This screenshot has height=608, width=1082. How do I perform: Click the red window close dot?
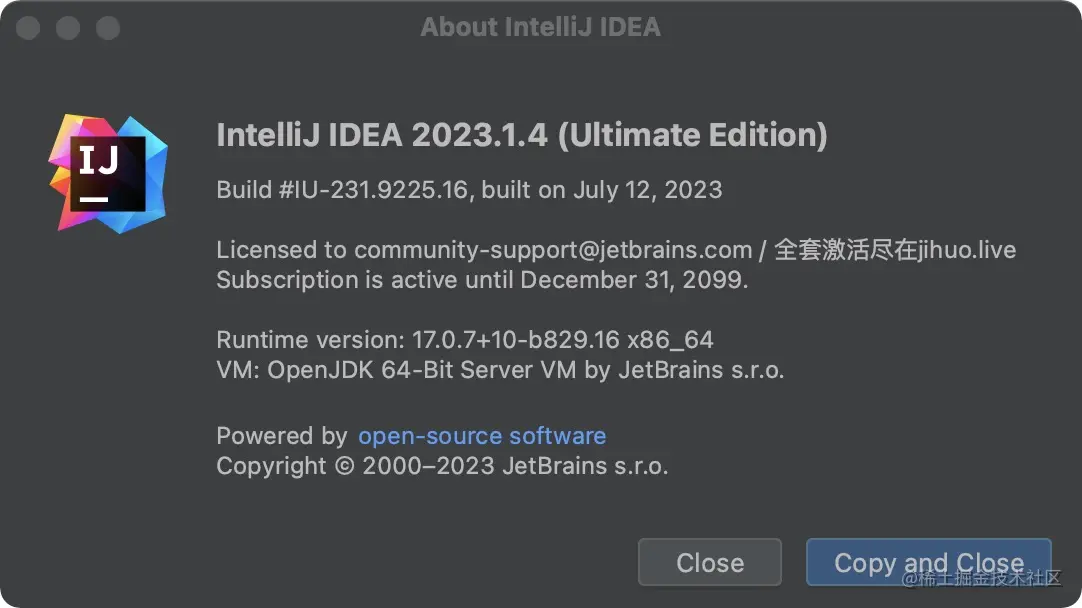tap(28, 27)
